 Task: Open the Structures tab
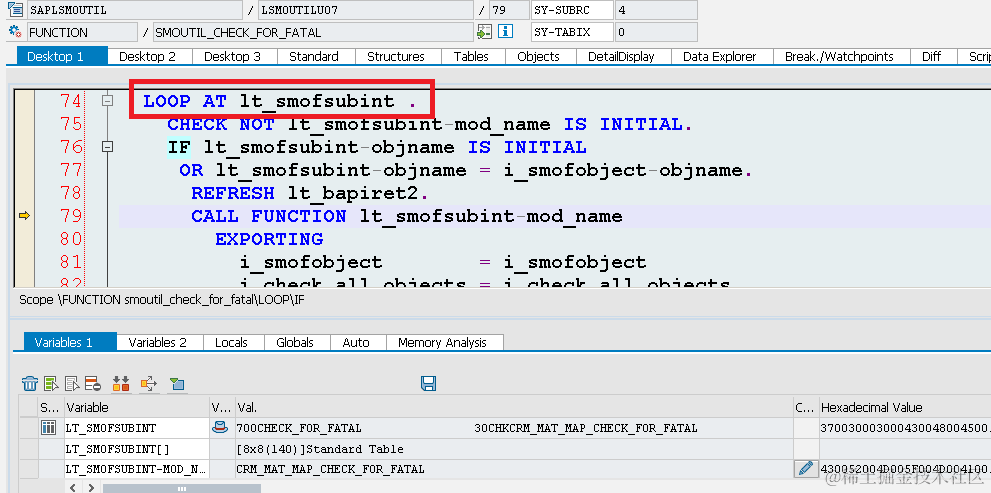click(x=396, y=56)
